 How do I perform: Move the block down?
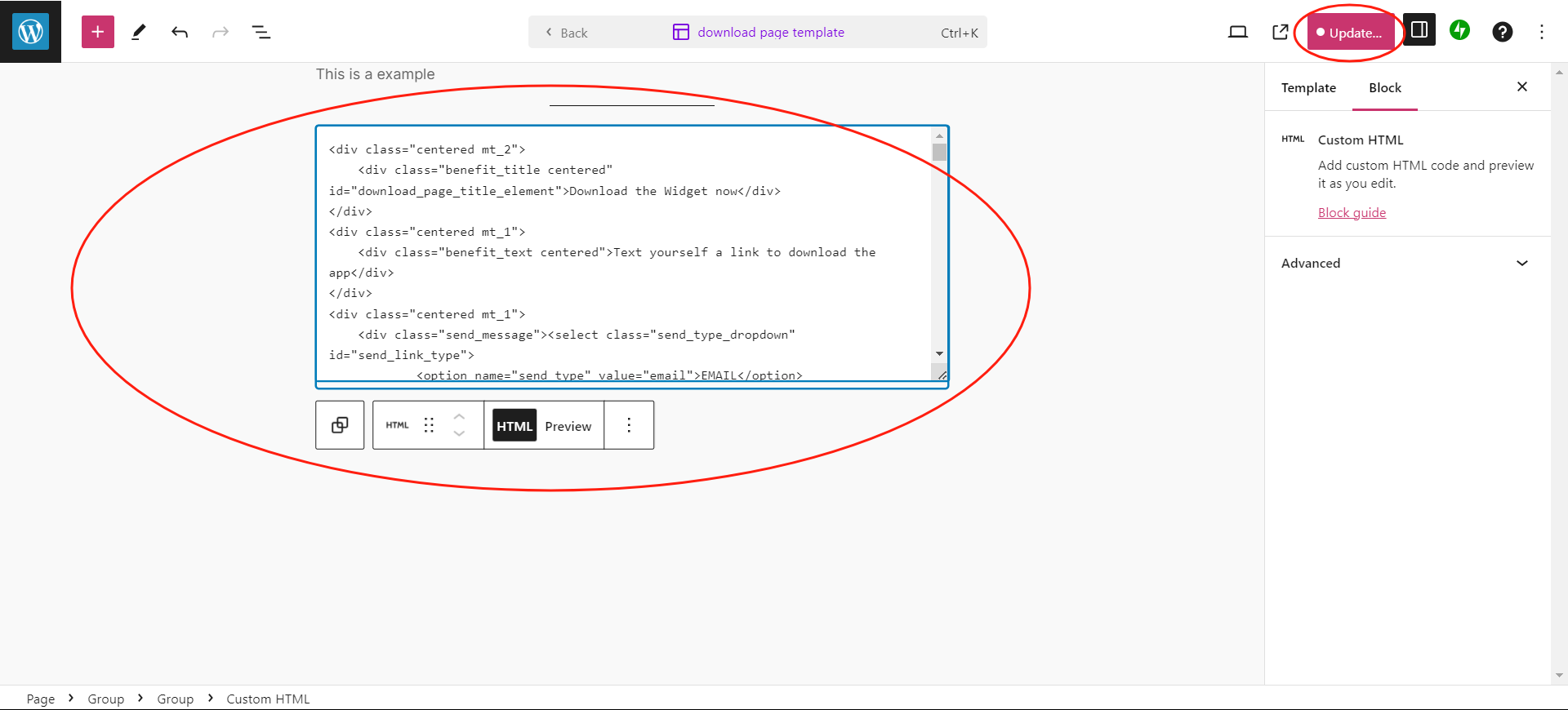click(459, 434)
